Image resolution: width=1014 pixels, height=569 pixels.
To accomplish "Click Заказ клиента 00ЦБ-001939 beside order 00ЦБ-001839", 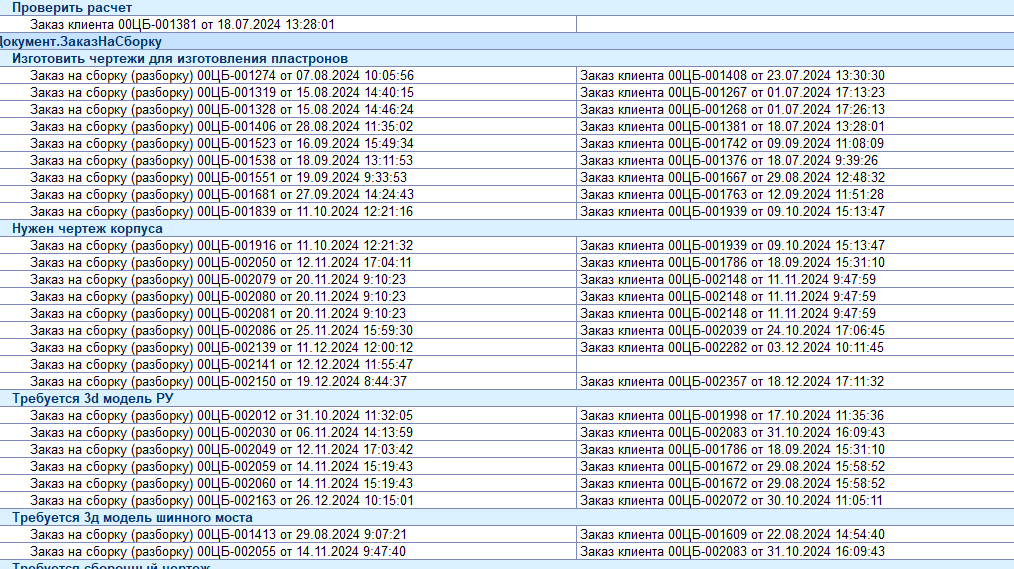I will pos(732,211).
